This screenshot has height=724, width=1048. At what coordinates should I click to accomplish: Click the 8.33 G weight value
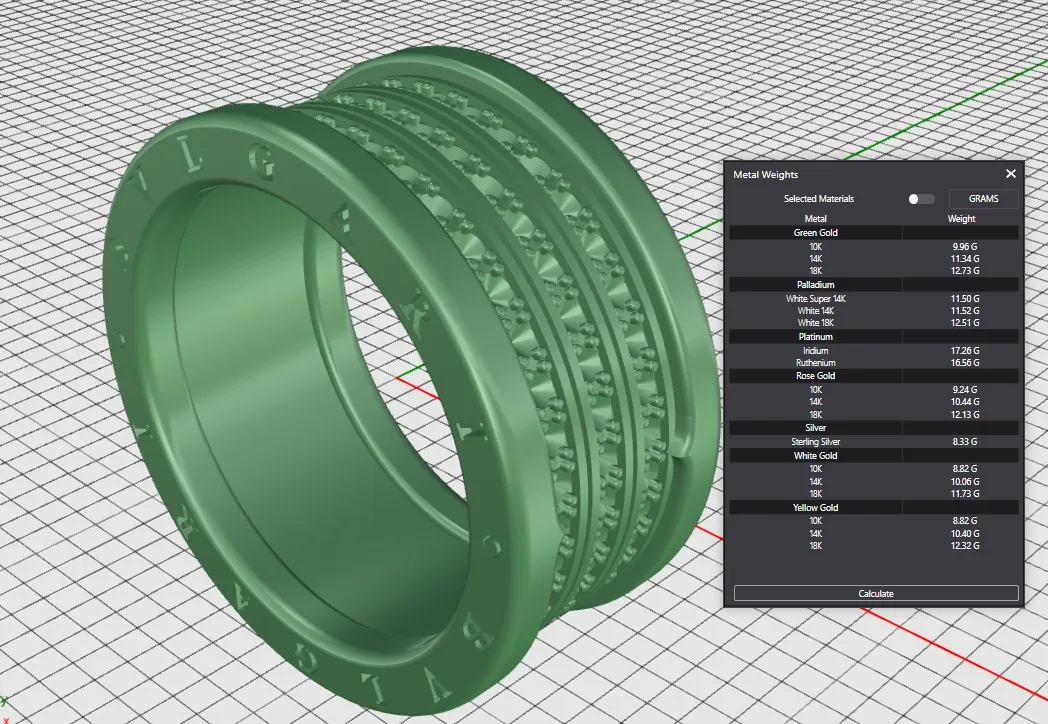pos(964,442)
